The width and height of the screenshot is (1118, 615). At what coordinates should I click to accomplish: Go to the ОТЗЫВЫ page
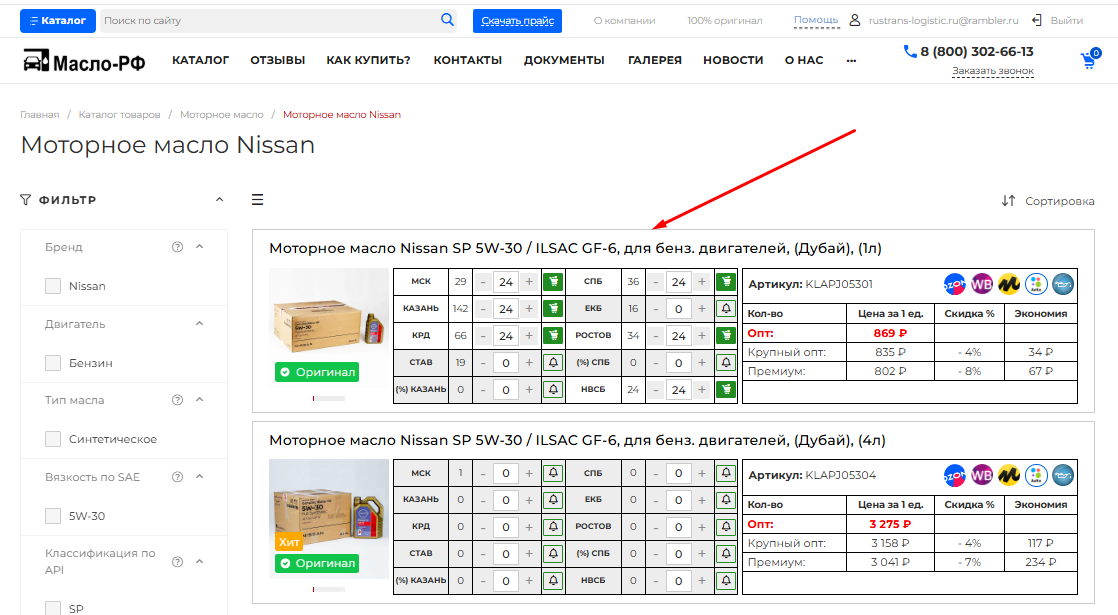pyautogui.click(x=277, y=61)
